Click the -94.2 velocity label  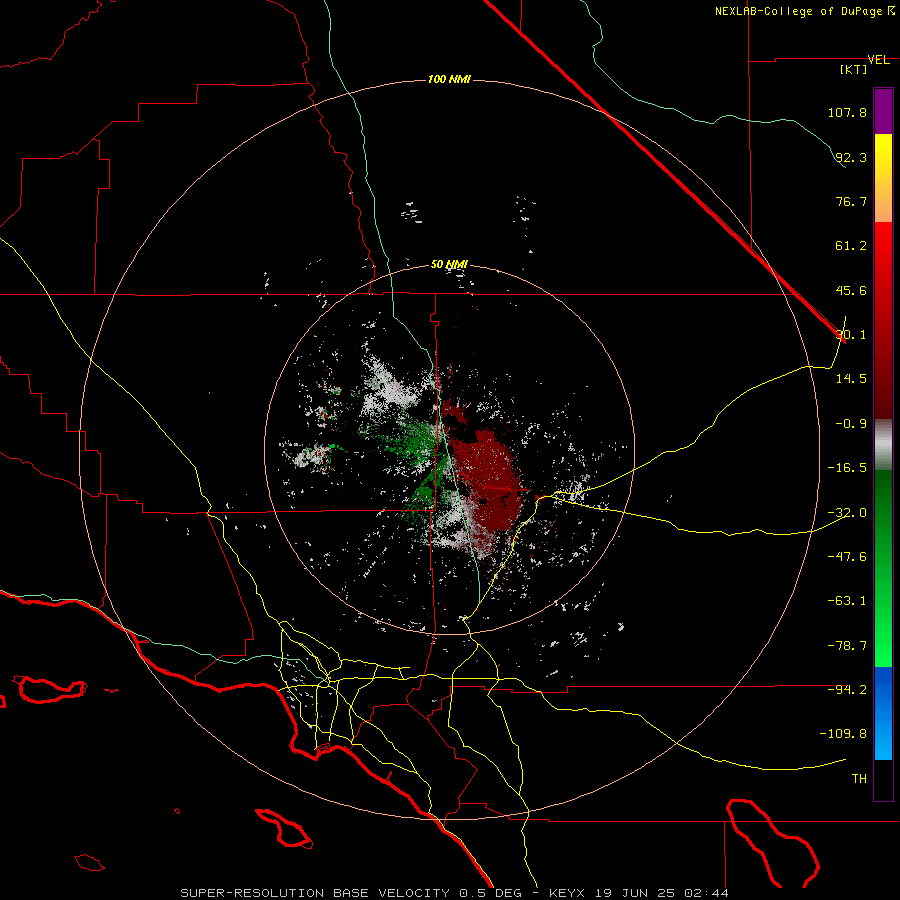(847, 689)
